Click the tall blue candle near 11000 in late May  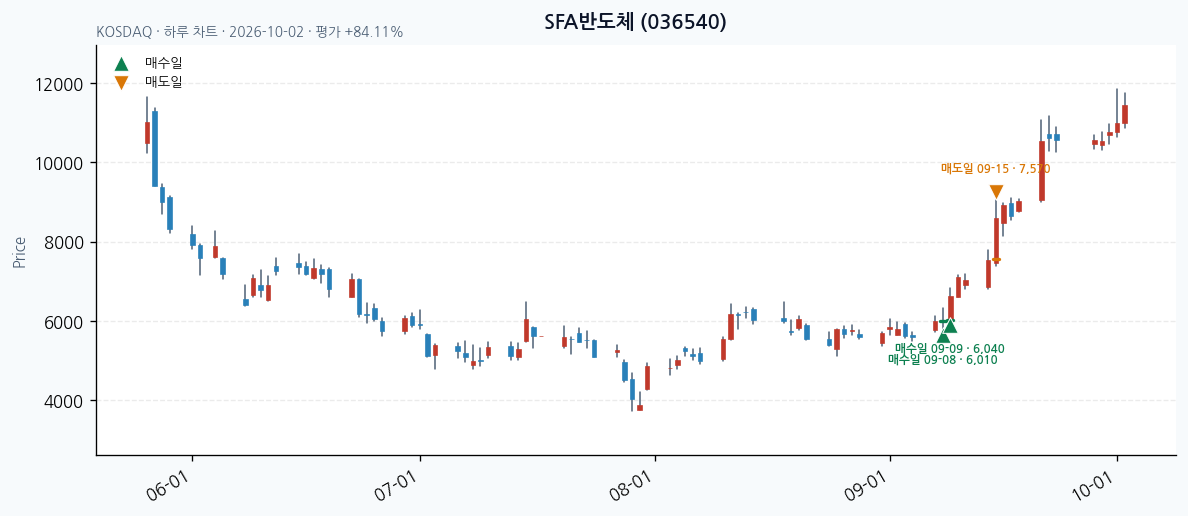pos(155,149)
